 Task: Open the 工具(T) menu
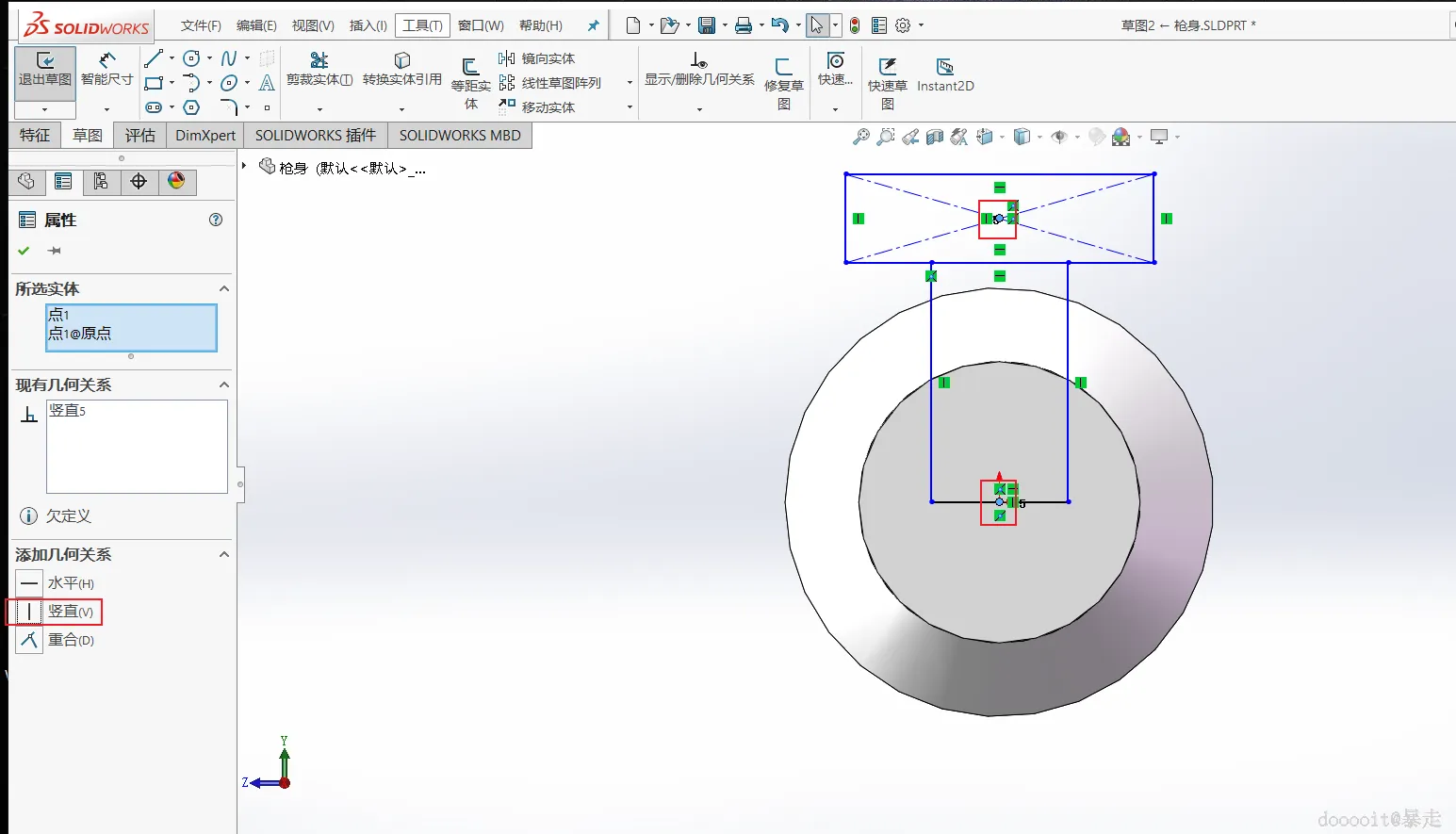coord(422,25)
